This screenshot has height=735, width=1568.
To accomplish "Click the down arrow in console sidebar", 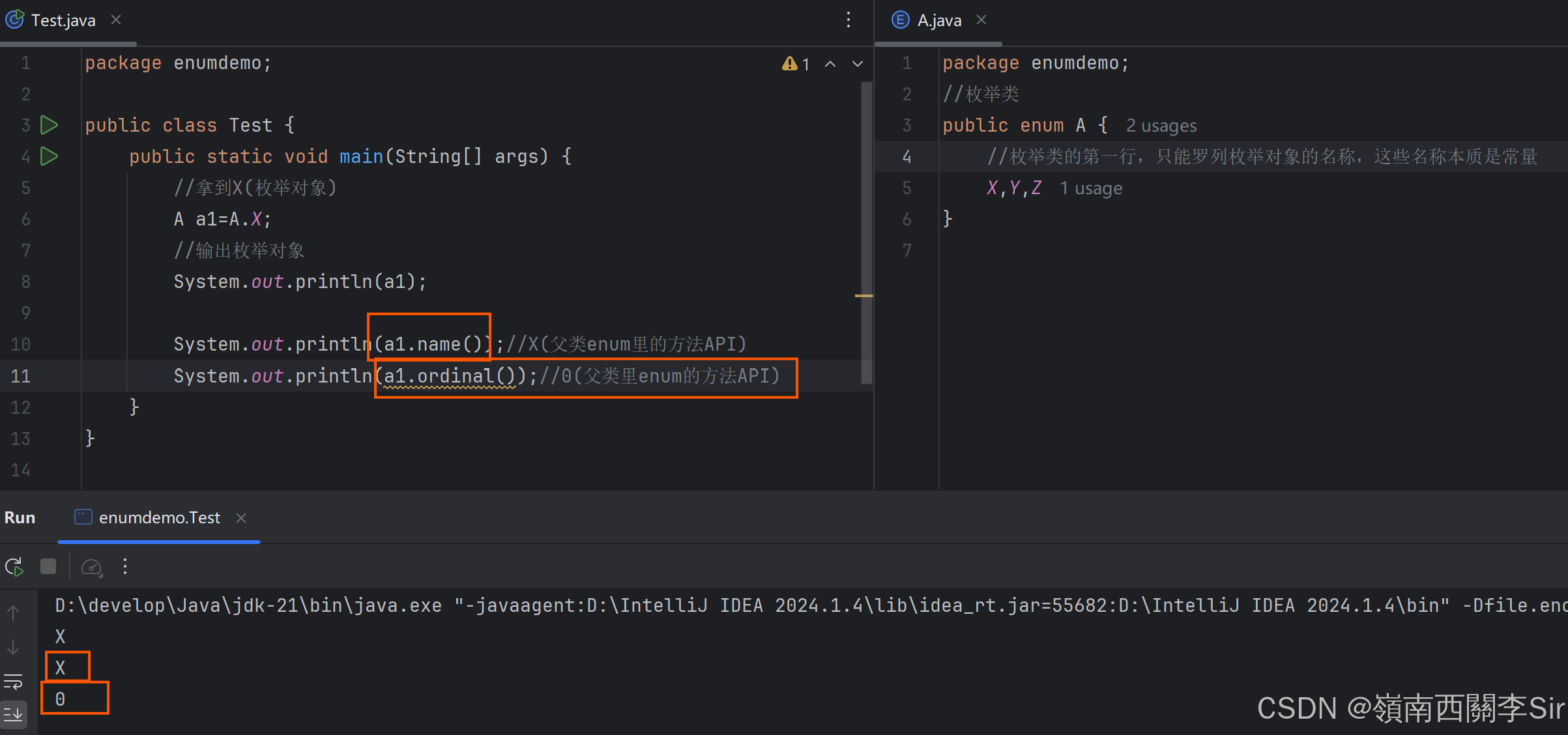I will (x=13, y=648).
